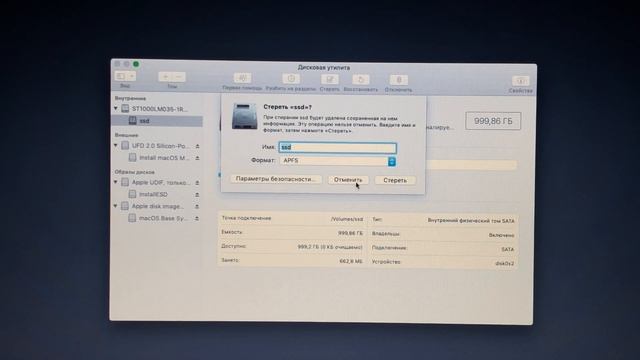
Task: Collapse the Apple disk image tree
Action: tap(116, 206)
